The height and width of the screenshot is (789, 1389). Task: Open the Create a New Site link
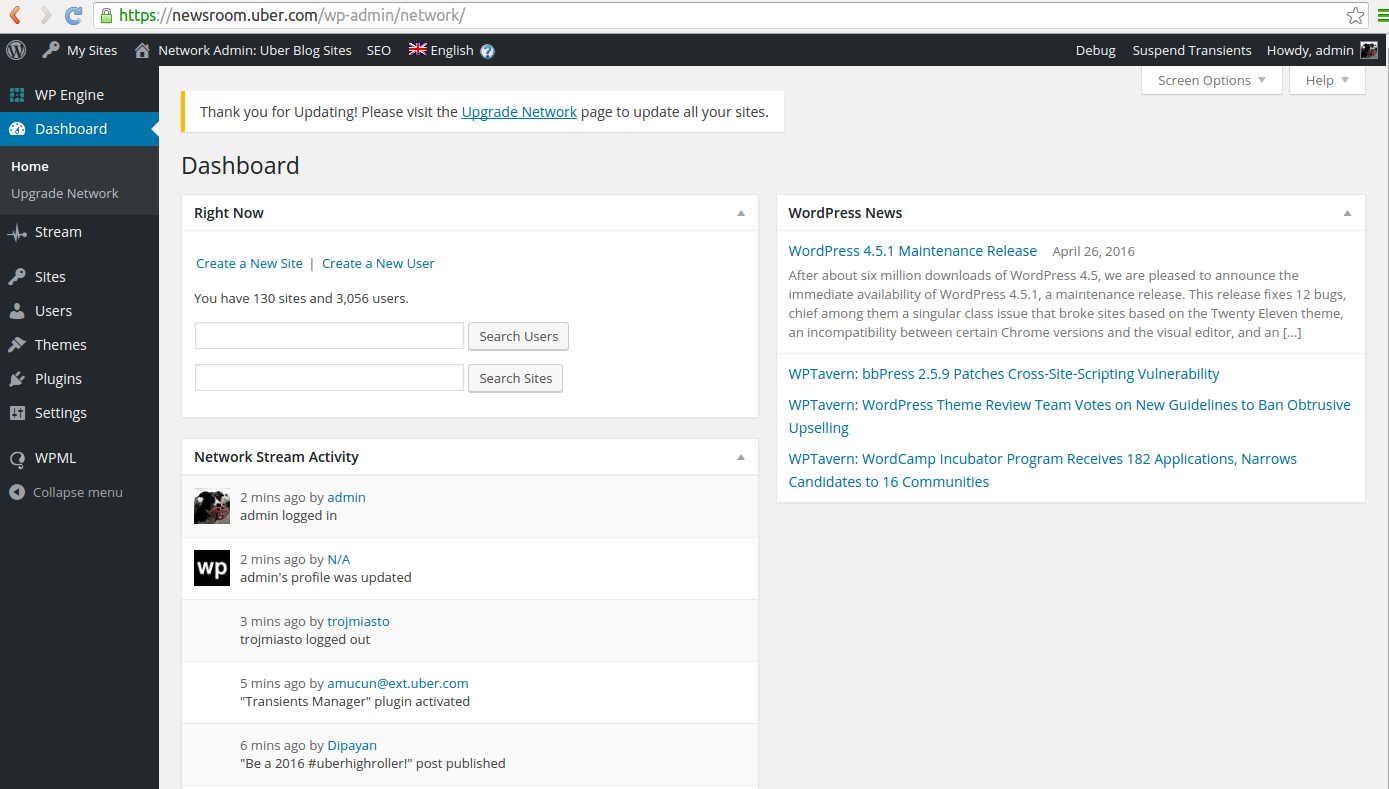249,263
